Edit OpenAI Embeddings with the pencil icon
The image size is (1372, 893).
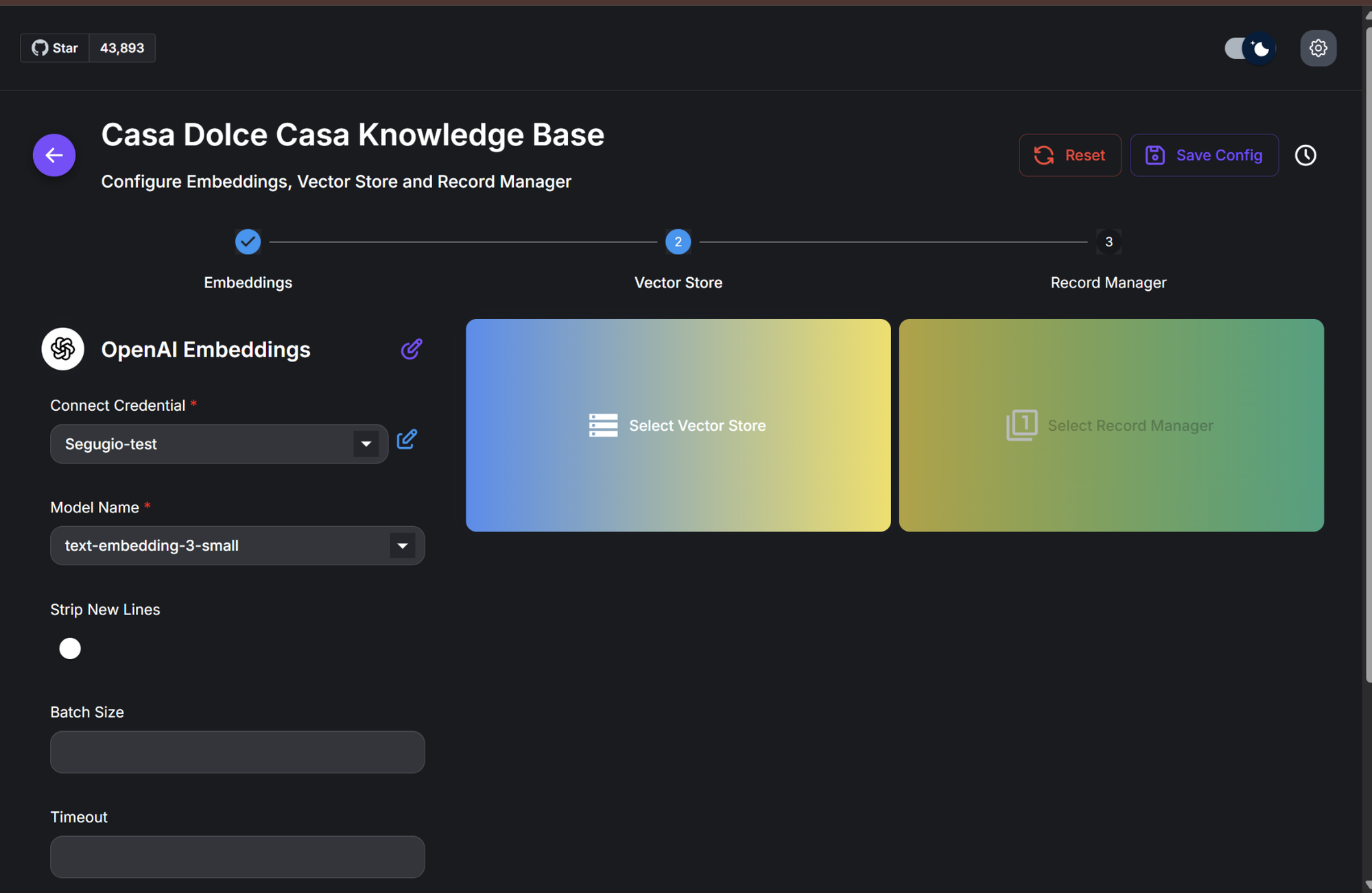point(411,349)
